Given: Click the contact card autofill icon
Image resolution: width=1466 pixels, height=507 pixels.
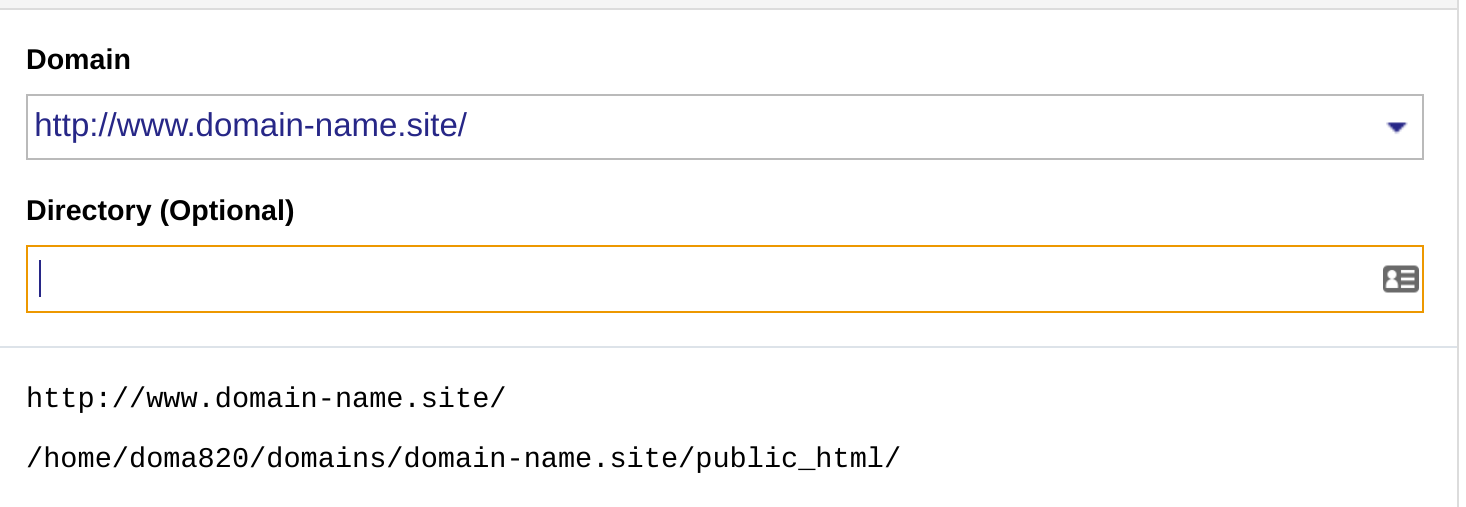Looking at the screenshot, I should (x=1400, y=279).
